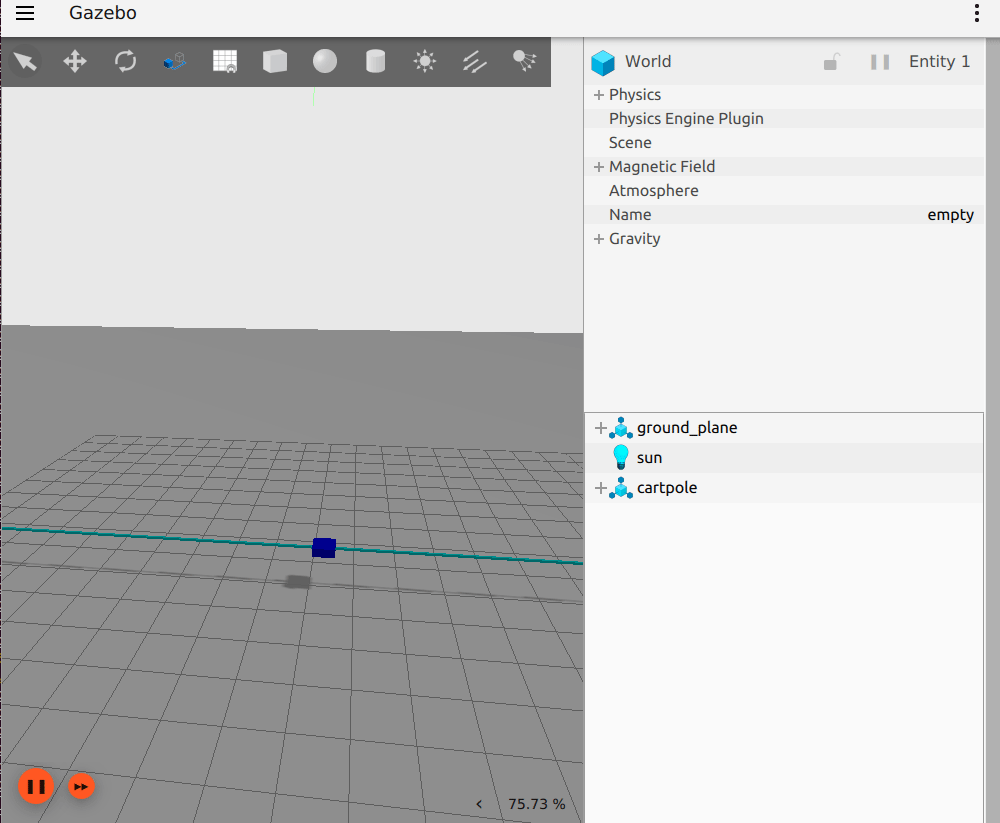The width and height of the screenshot is (1000, 823).
Task: Add a spot light
Action: [x=523, y=61]
